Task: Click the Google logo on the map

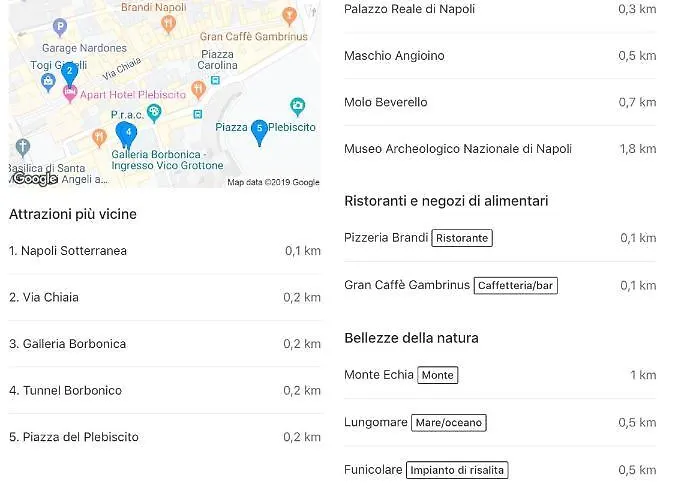Action: pos(34,179)
